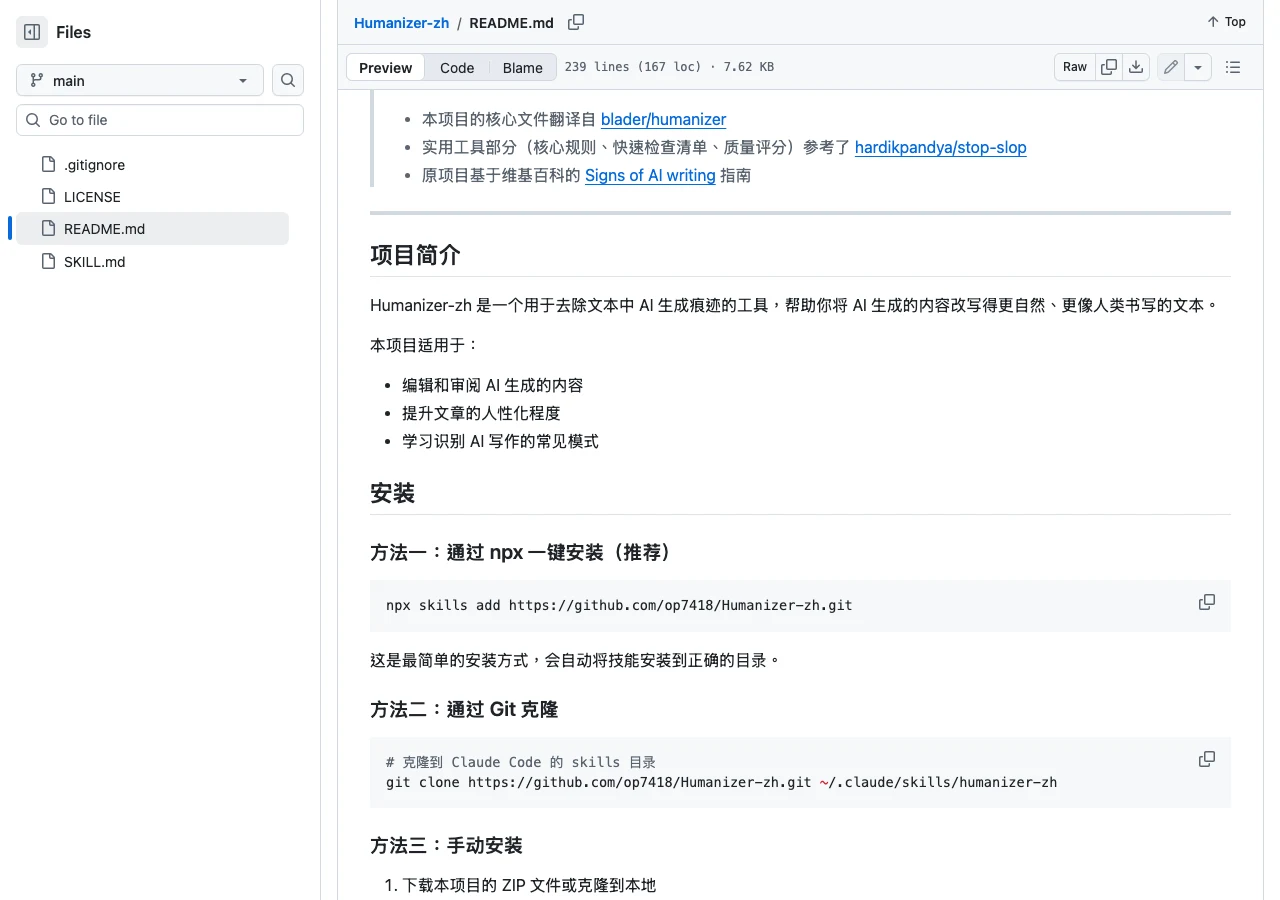Screen dimensions: 1280x900
Task: Copy file path icon next to README.md
Action: (x=576, y=22)
